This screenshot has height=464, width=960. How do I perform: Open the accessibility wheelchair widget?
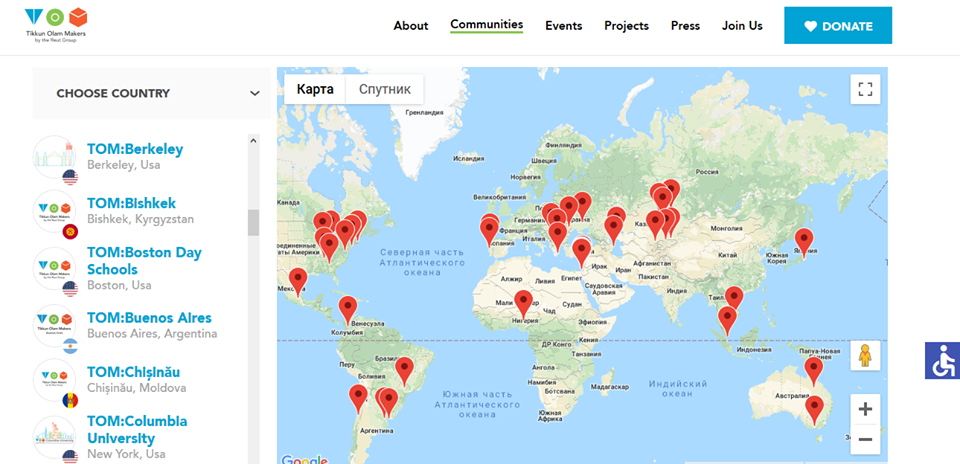(x=942, y=361)
